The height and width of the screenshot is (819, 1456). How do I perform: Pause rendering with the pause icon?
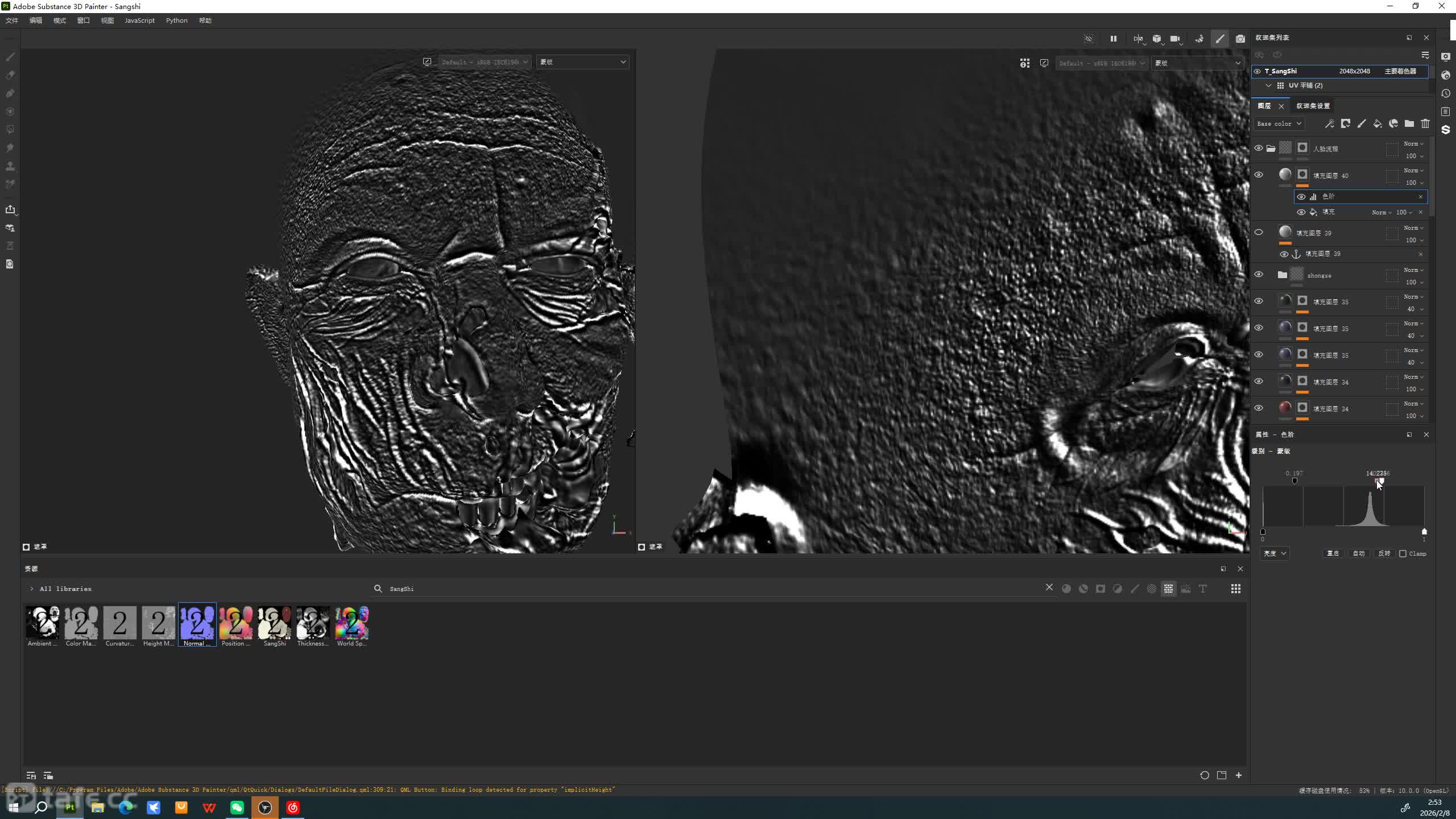(x=1113, y=39)
